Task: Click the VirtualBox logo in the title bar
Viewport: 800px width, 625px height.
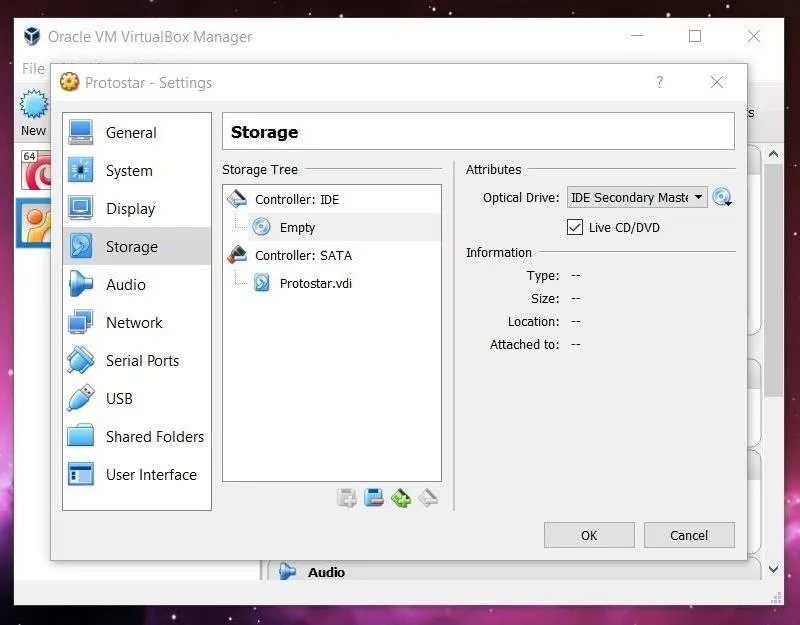Action: (x=32, y=36)
